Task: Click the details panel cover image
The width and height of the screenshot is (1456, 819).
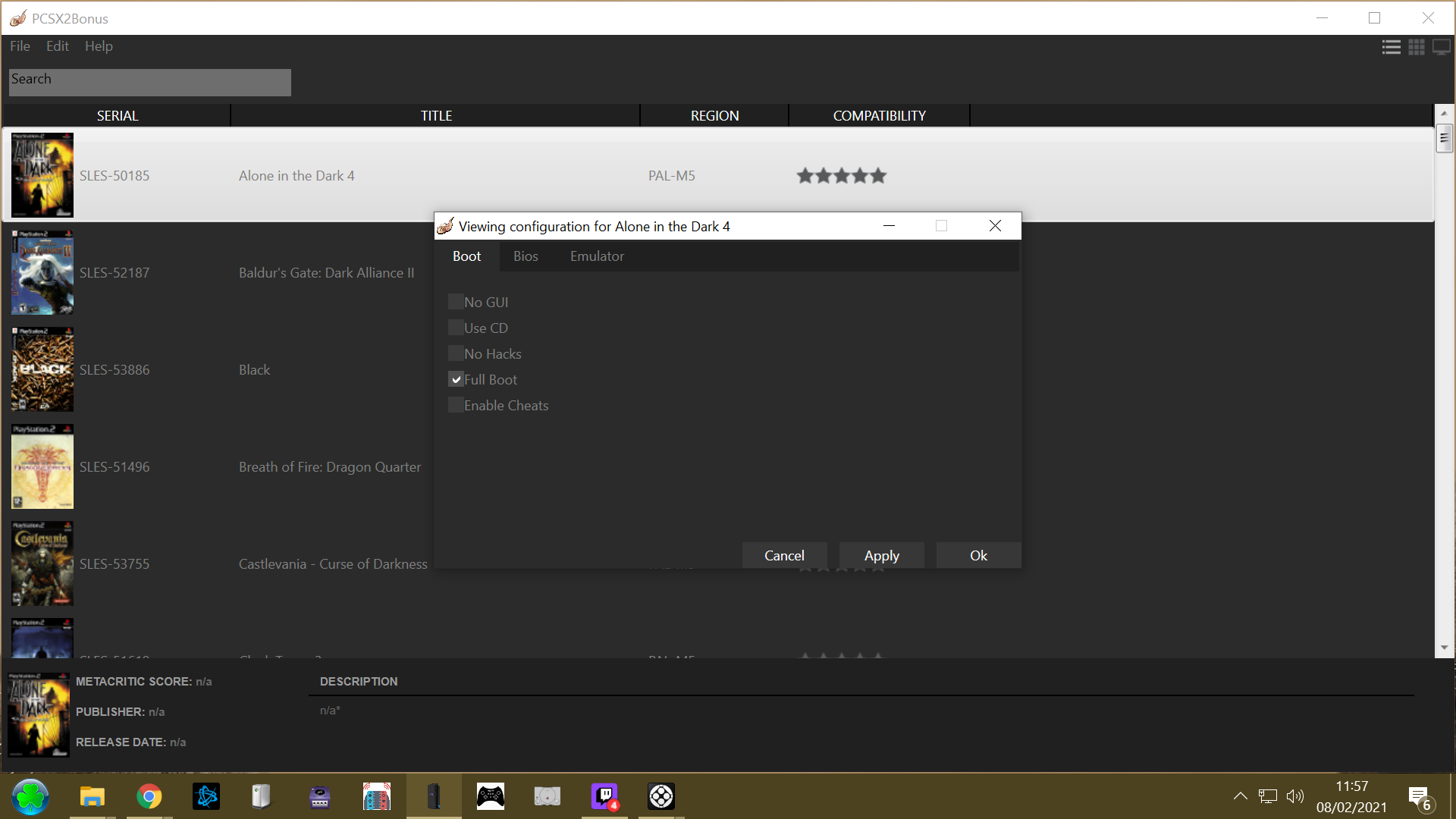Action: (x=39, y=714)
